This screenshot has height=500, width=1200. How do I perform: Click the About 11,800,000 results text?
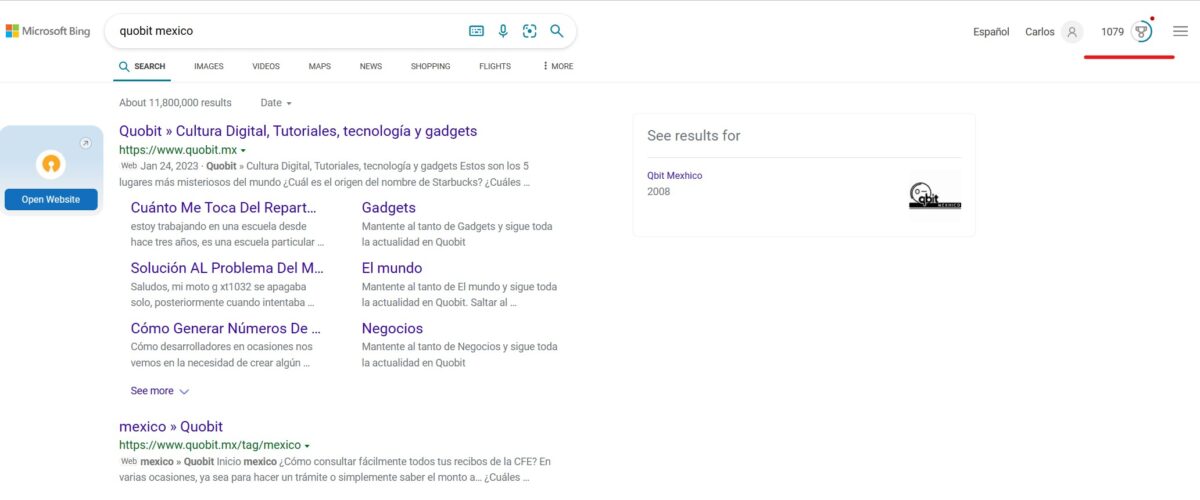tap(175, 103)
